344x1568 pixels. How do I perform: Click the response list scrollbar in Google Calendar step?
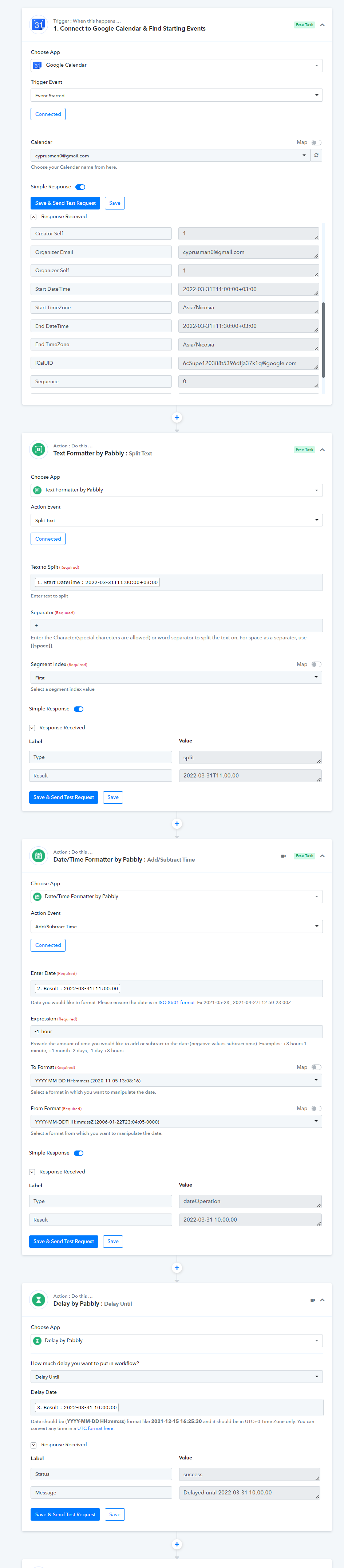click(323, 340)
